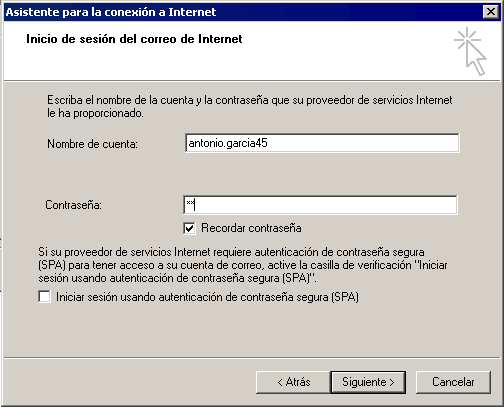Click the wizard cursor icon in header

pos(470,51)
